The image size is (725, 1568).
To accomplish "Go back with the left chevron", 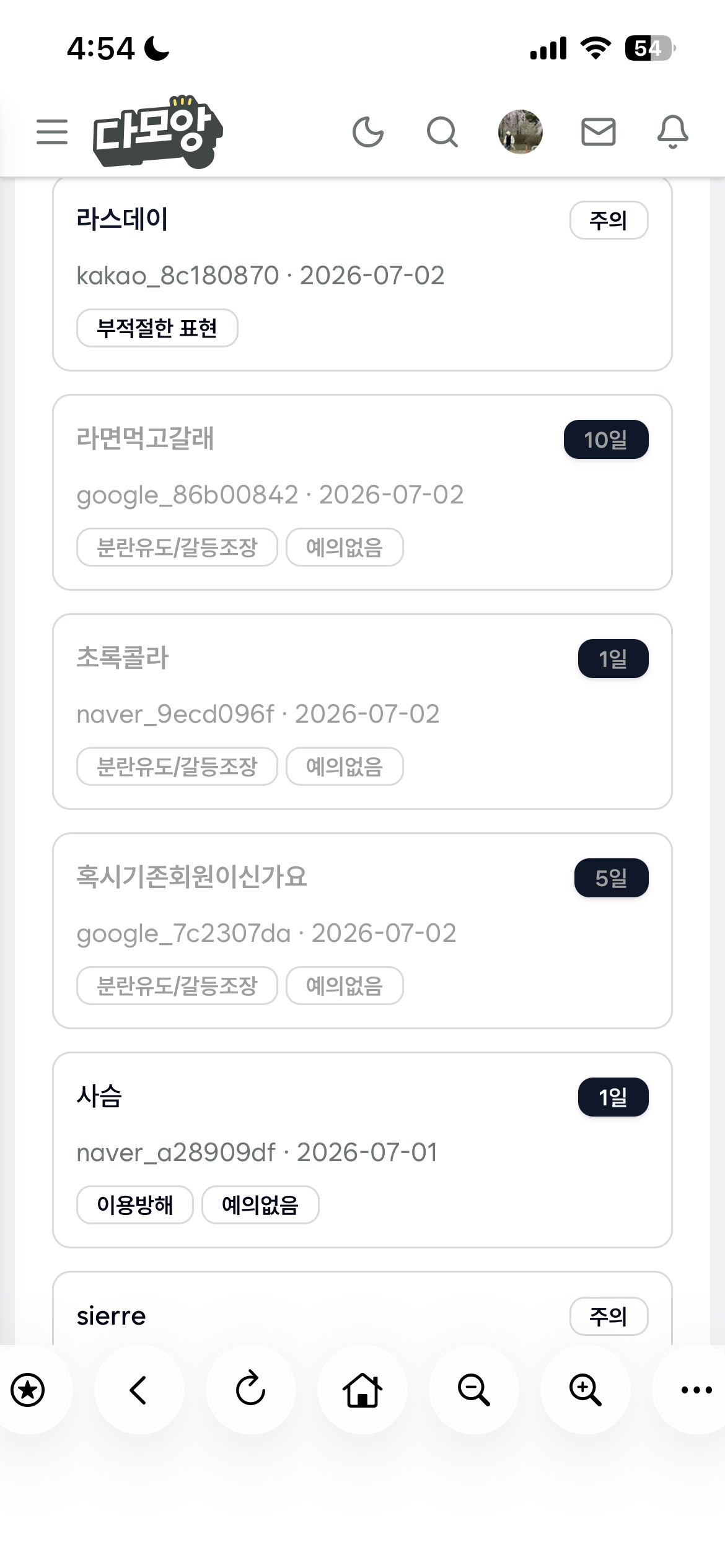I will pyautogui.click(x=139, y=1390).
